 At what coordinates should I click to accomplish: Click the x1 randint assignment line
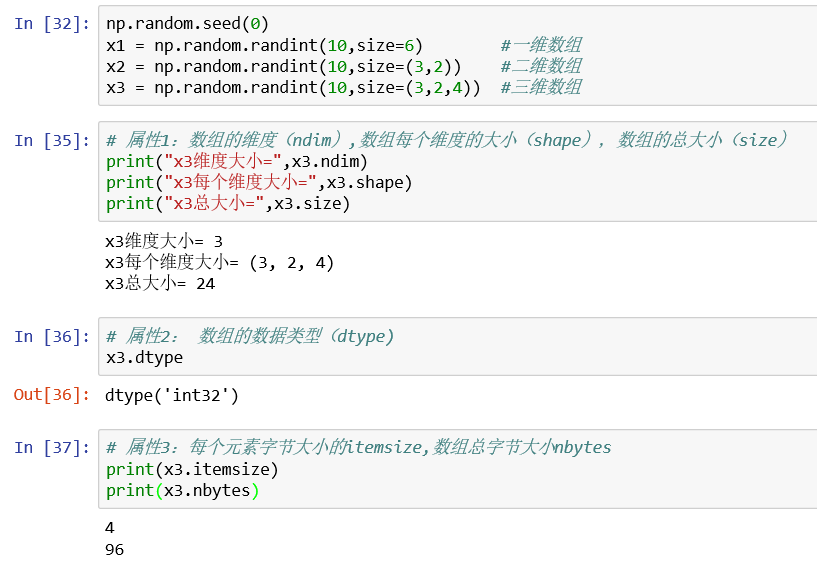[x=264, y=45]
